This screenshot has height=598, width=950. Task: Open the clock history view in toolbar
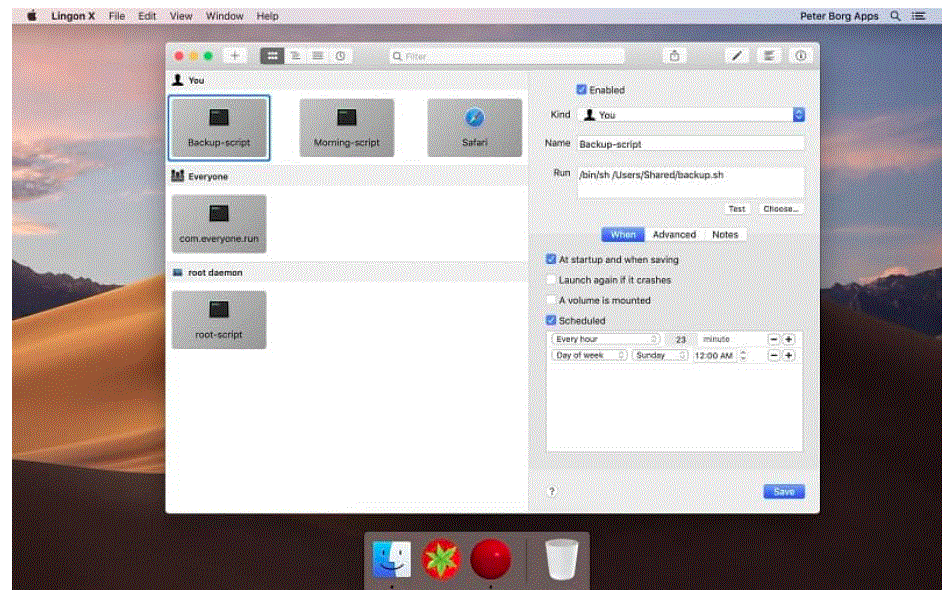tap(340, 56)
